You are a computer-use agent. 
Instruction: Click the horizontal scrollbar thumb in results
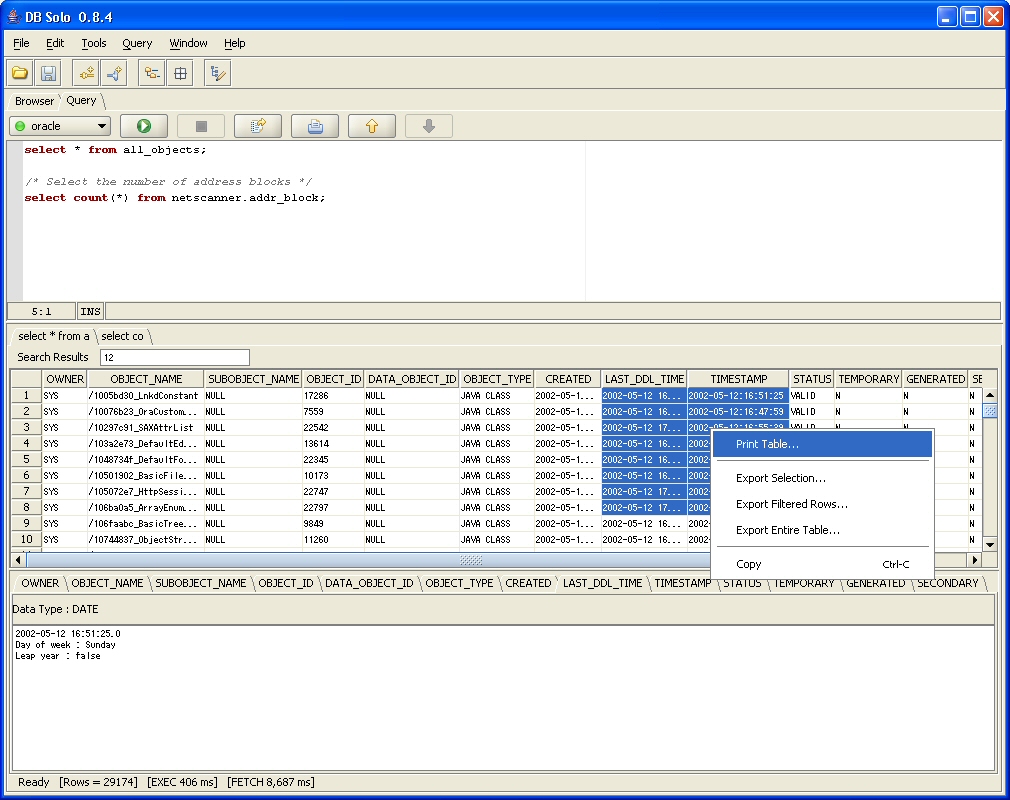(472, 560)
